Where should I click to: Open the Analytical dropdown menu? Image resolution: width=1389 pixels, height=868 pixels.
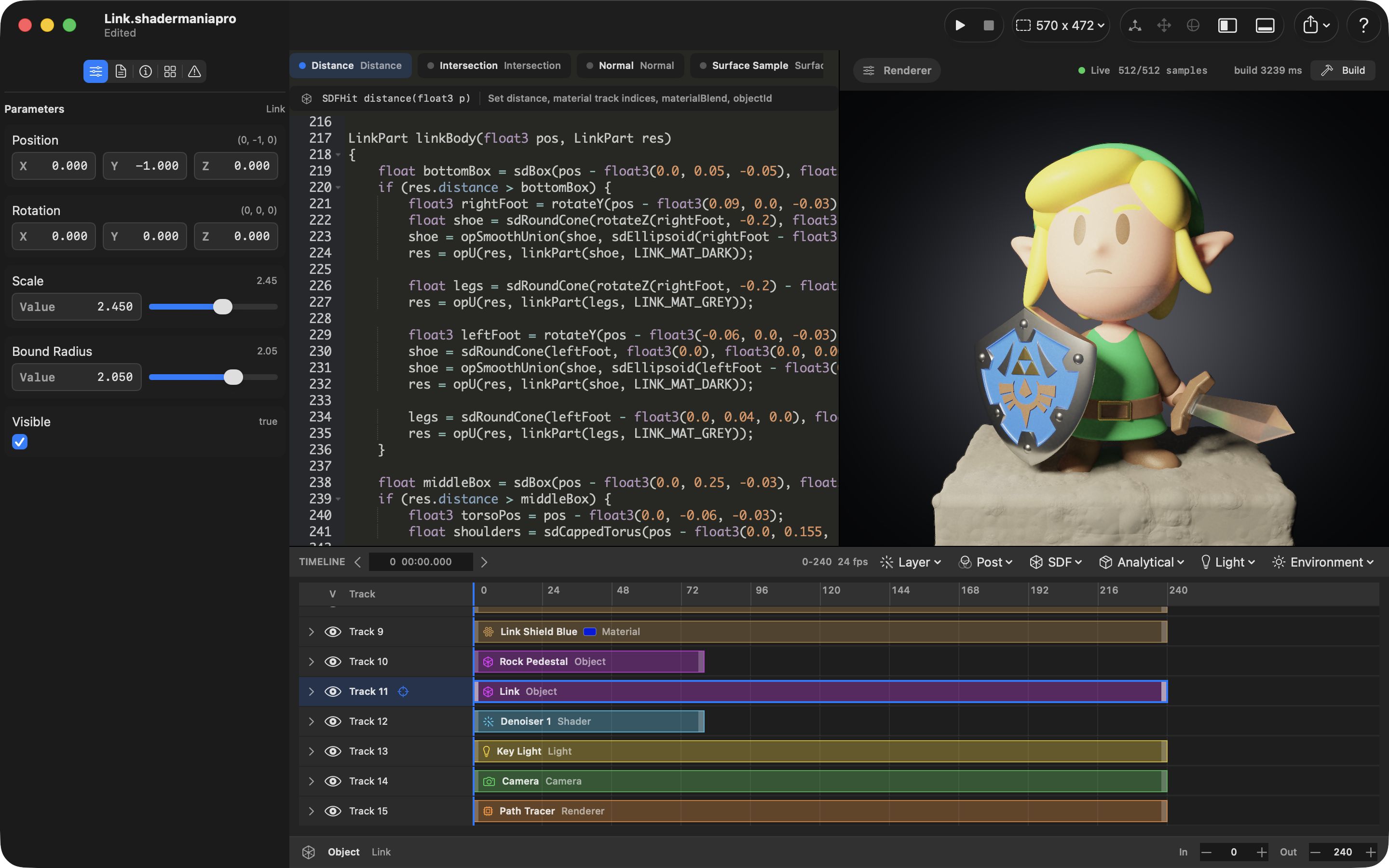1142,562
